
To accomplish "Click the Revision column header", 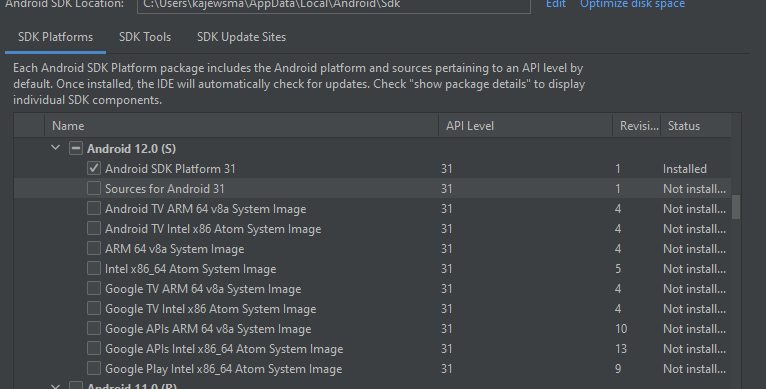I will click(x=637, y=126).
